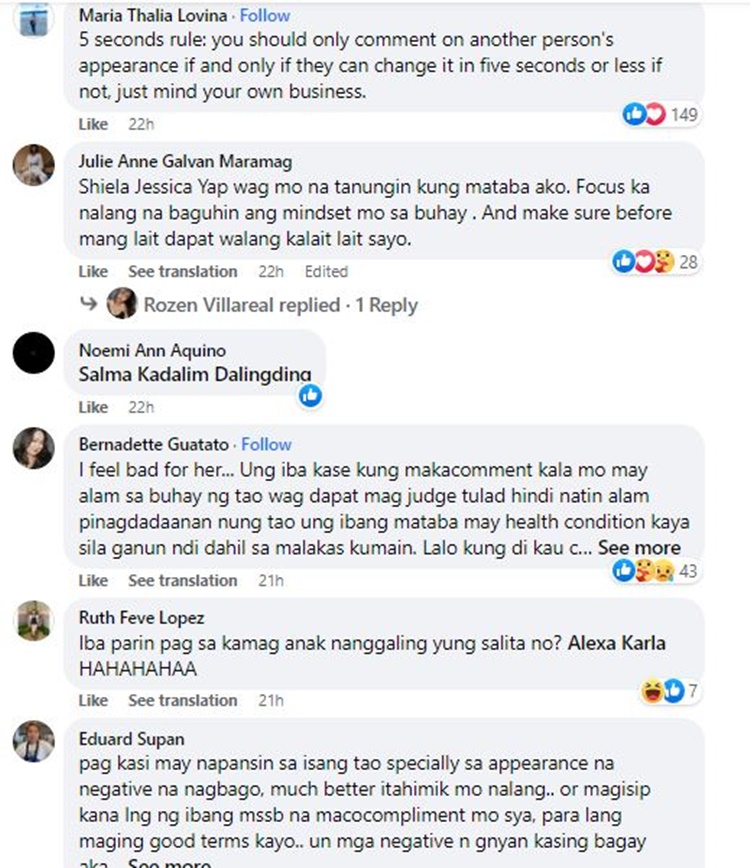The height and width of the screenshot is (868, 750).
Task: Open Bernadette Guatato's profile avatar
Action: click(x=34, y=448)
